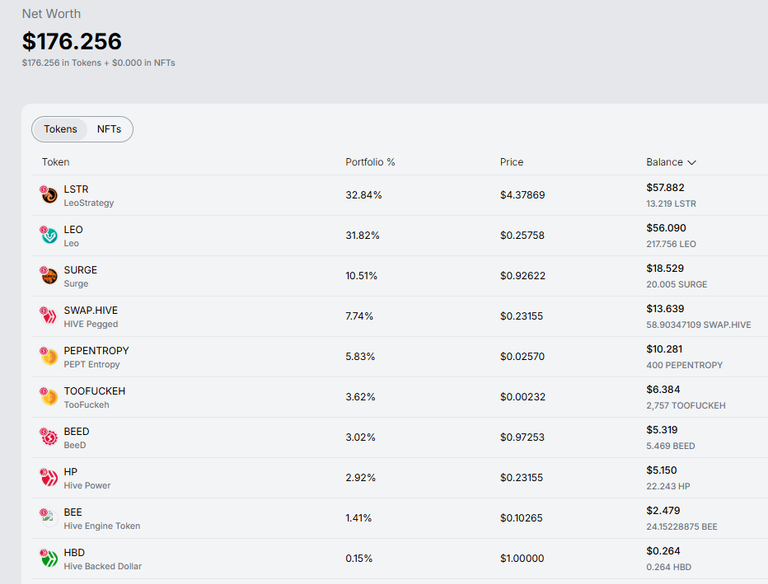Click the BEED token icon
768x584 pixels.
(x=49, y=437)
